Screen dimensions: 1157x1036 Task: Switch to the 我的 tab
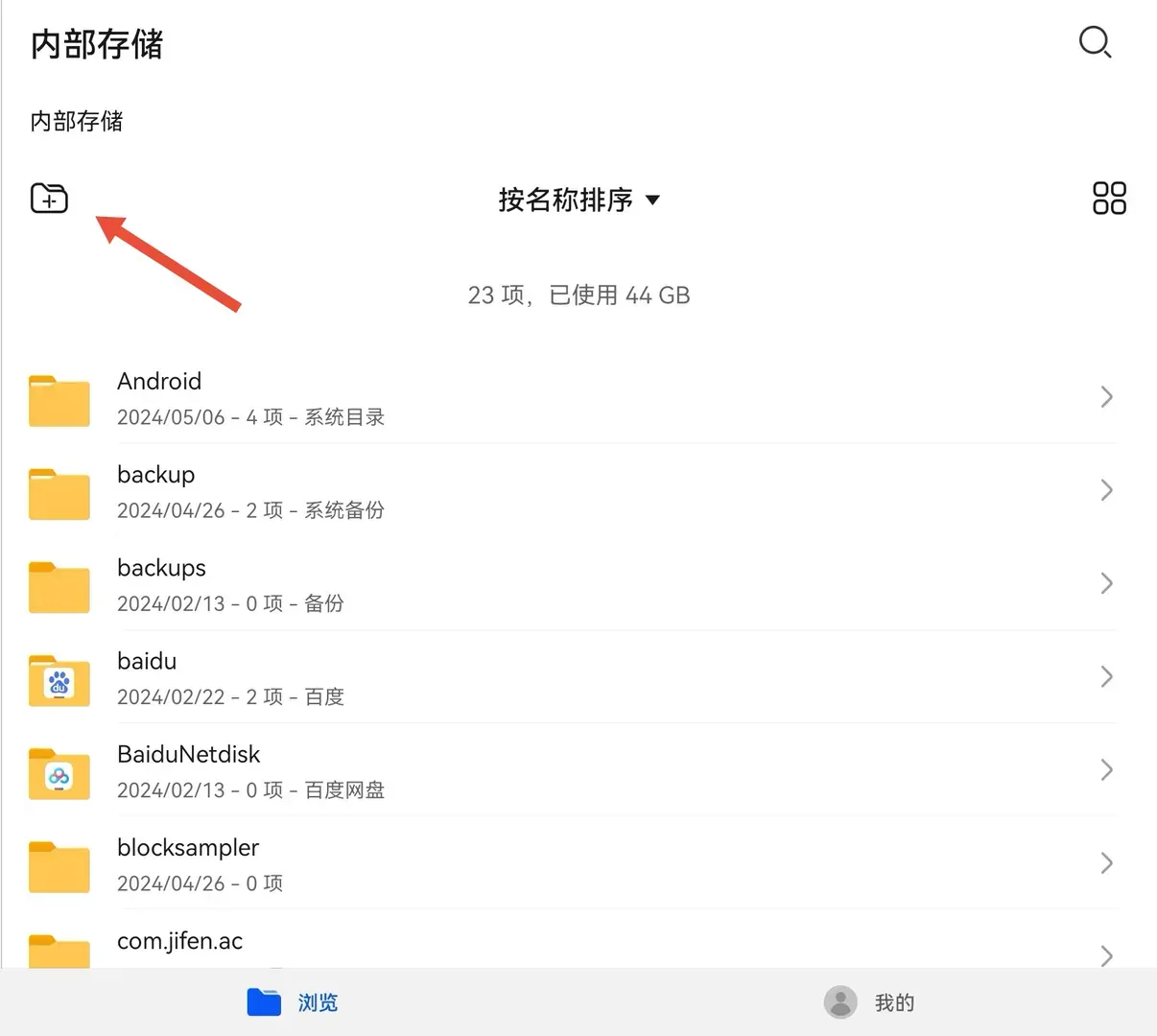868,1002
